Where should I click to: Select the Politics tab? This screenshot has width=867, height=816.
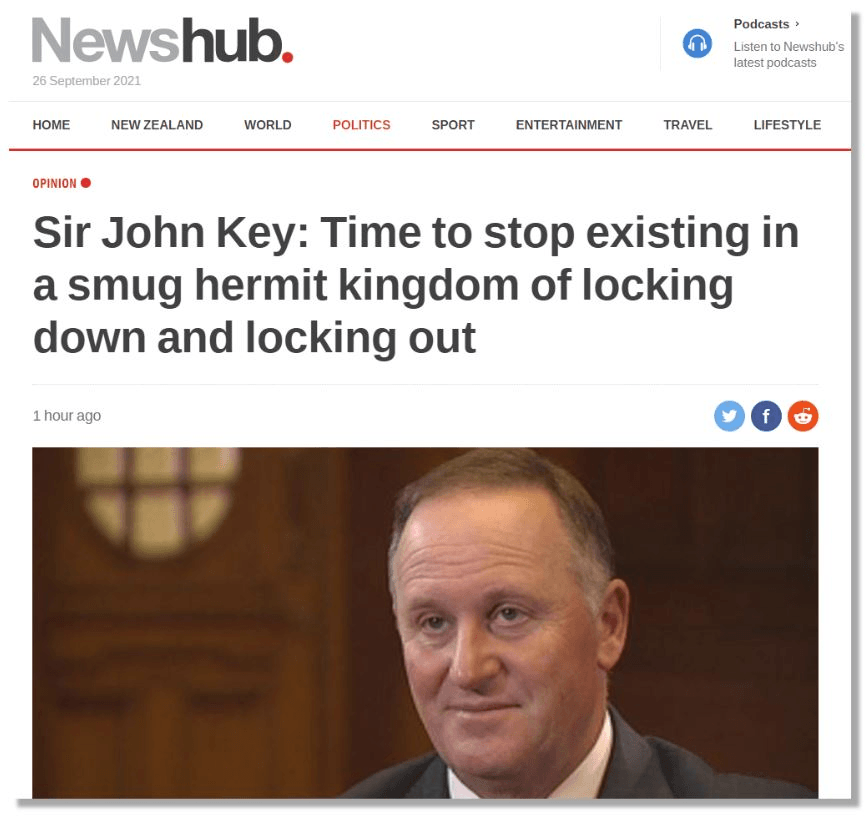362,125
